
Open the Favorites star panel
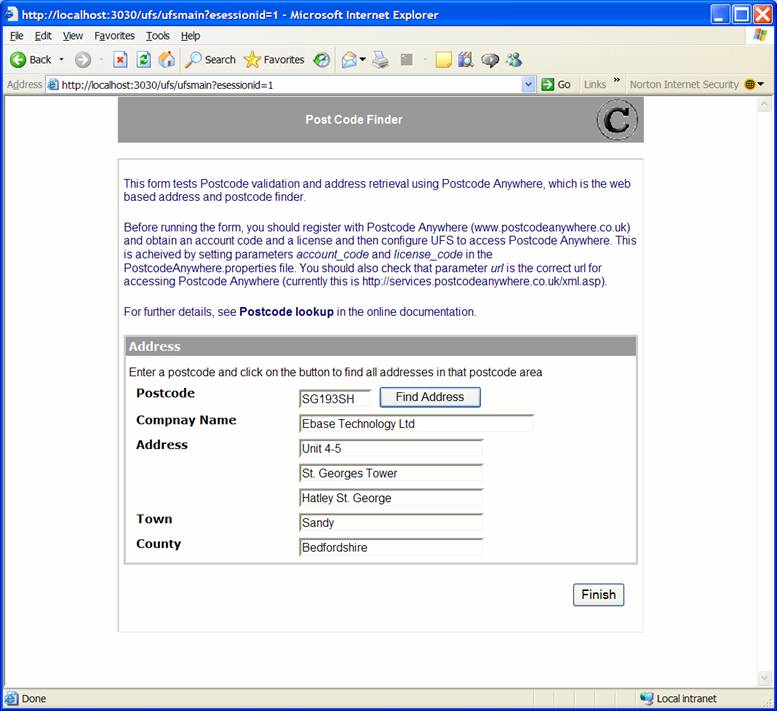(274, 60)
